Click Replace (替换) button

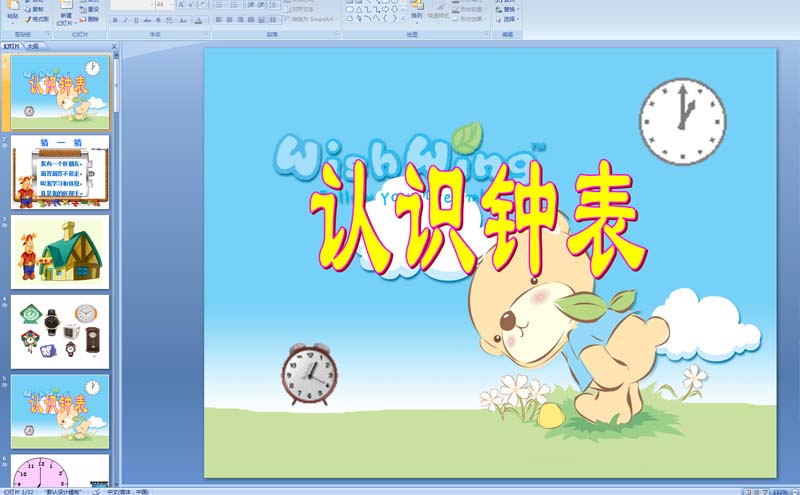[508, 9]
